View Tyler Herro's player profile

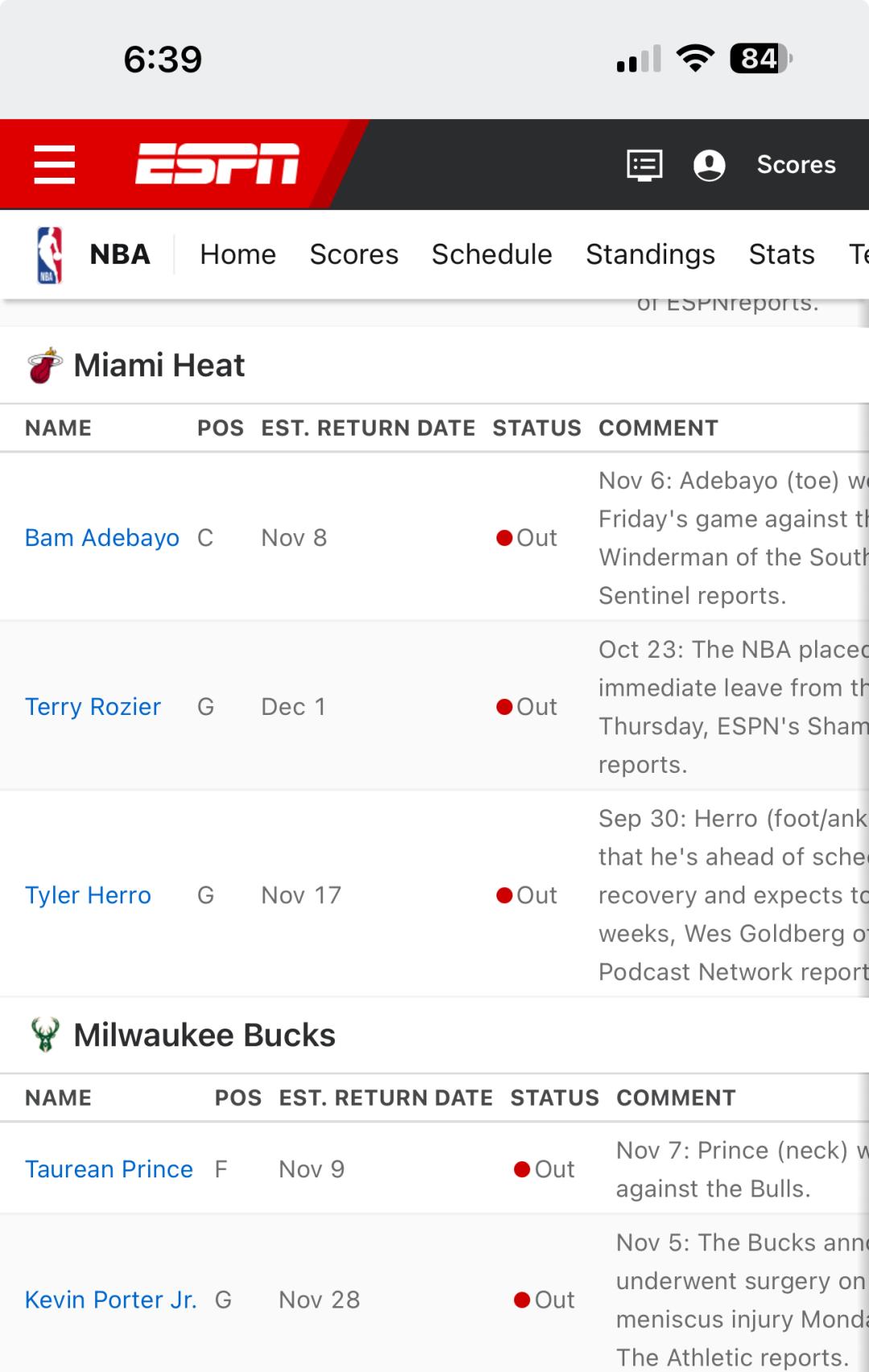coord(88,895)
